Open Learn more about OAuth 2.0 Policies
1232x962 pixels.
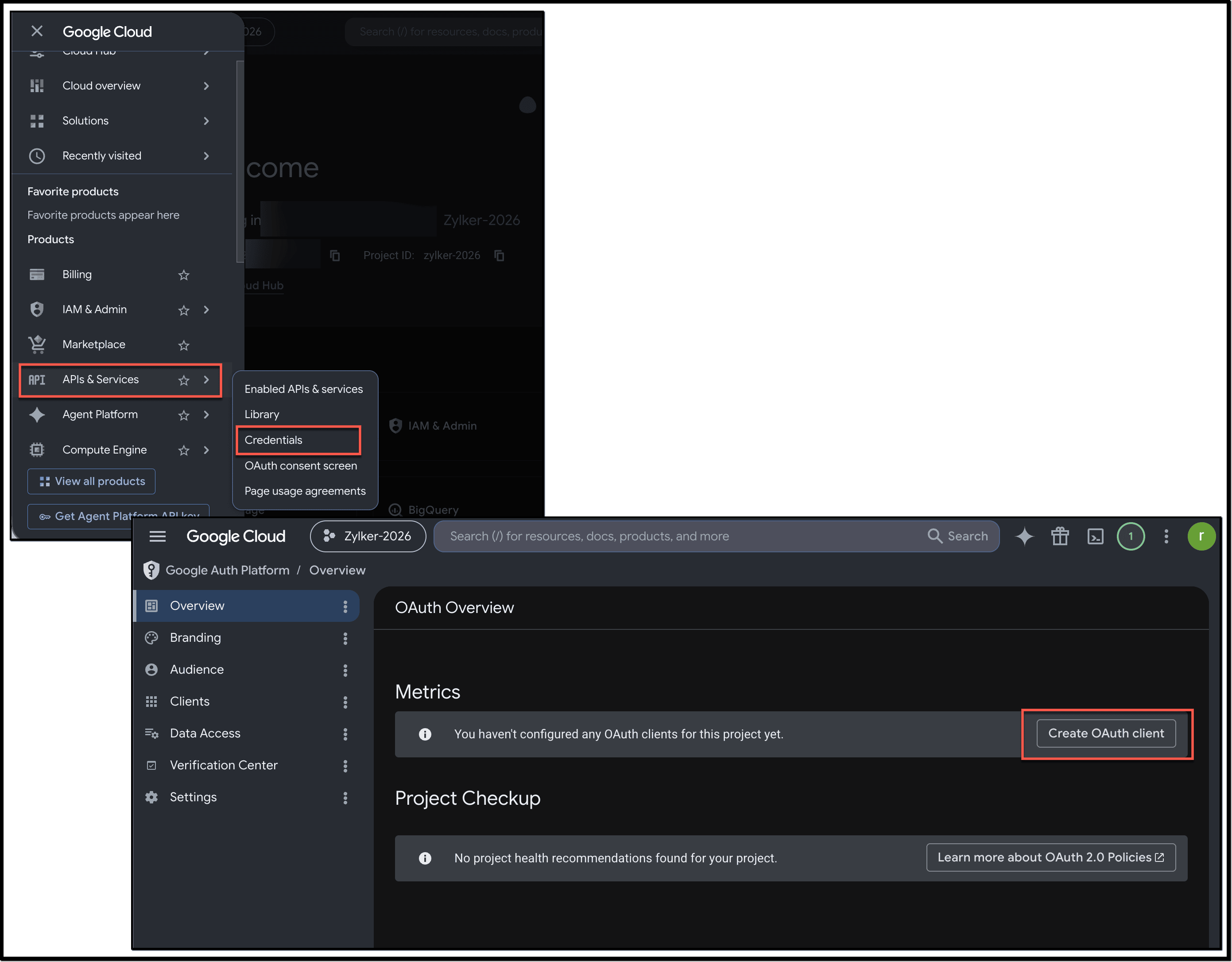pyautogui.click(x=1051, y=857)
